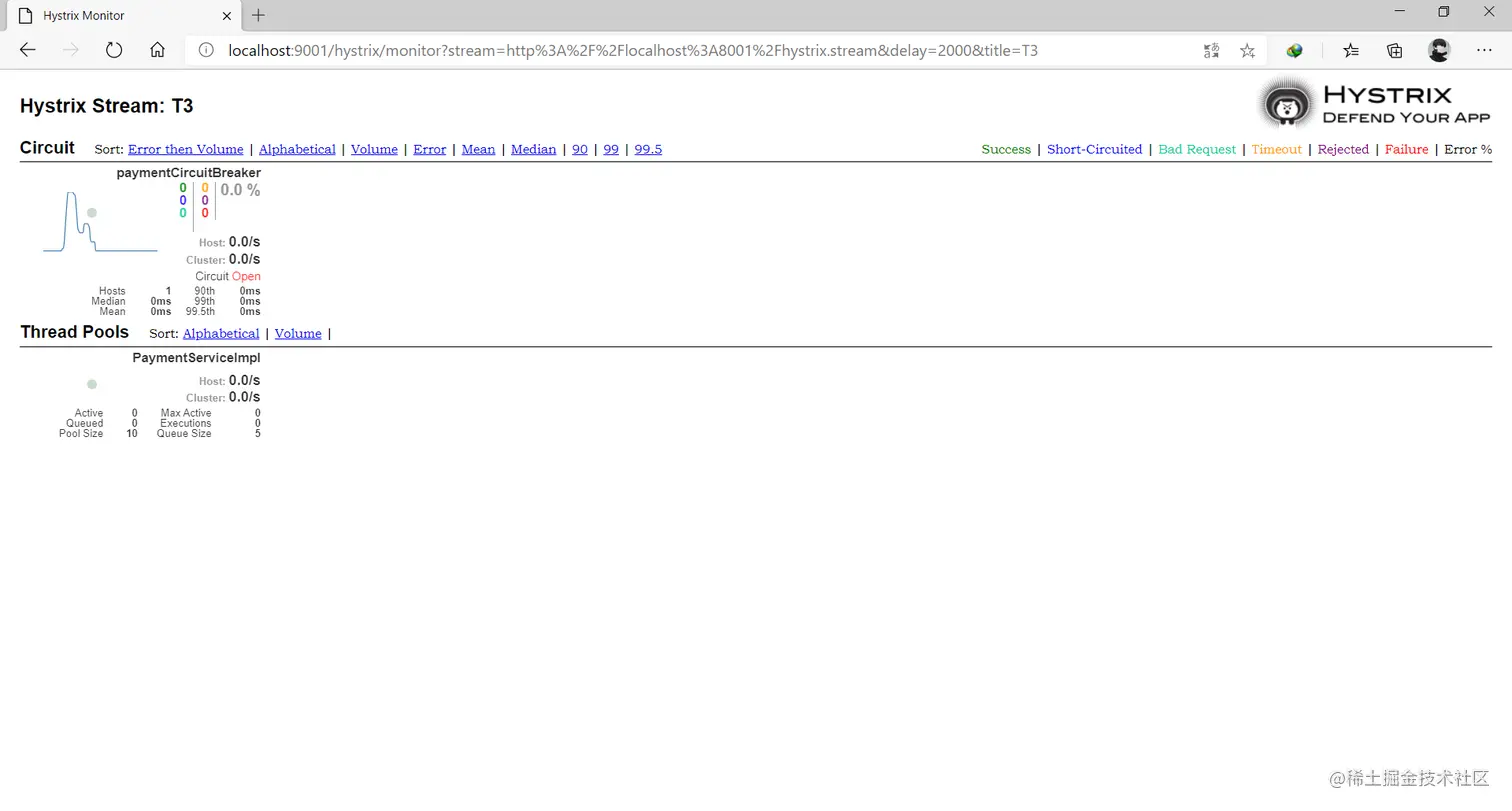This screenshot has height=811, width=1512.
Task: Click the Bad Request legend label
Action: 1197,149
